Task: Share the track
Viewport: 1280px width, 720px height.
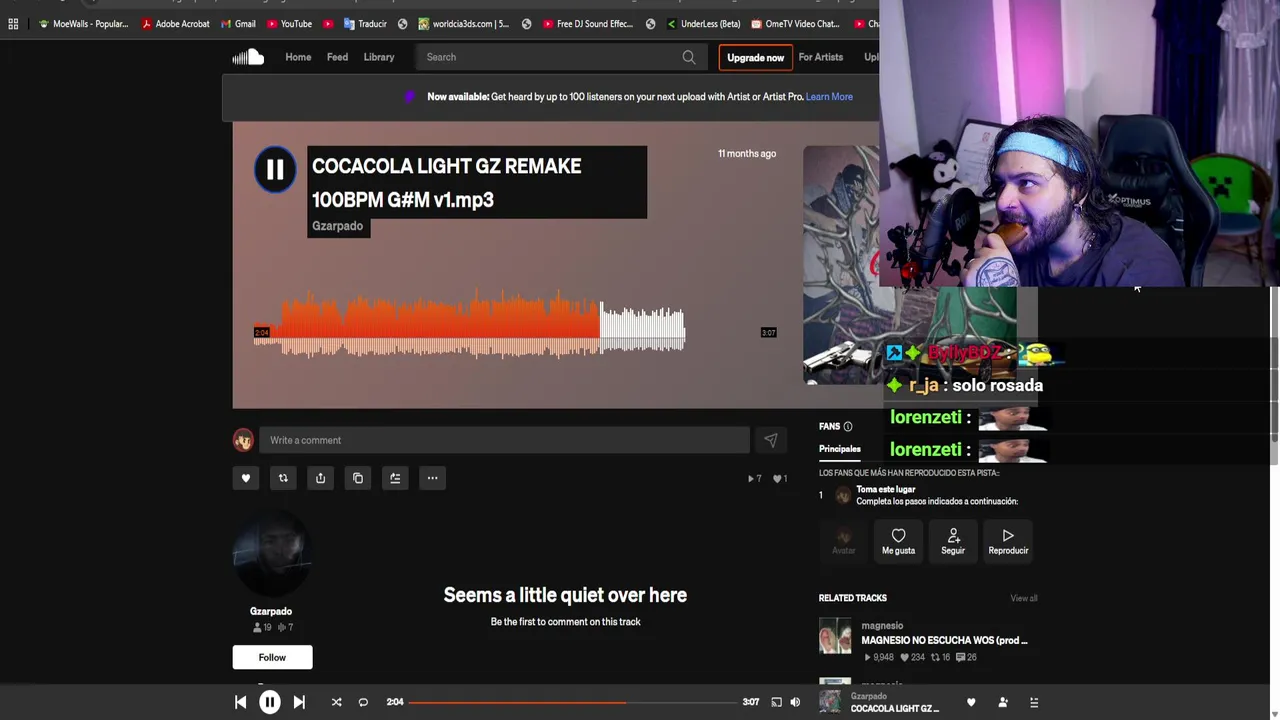Action: (x=320, y=478)
